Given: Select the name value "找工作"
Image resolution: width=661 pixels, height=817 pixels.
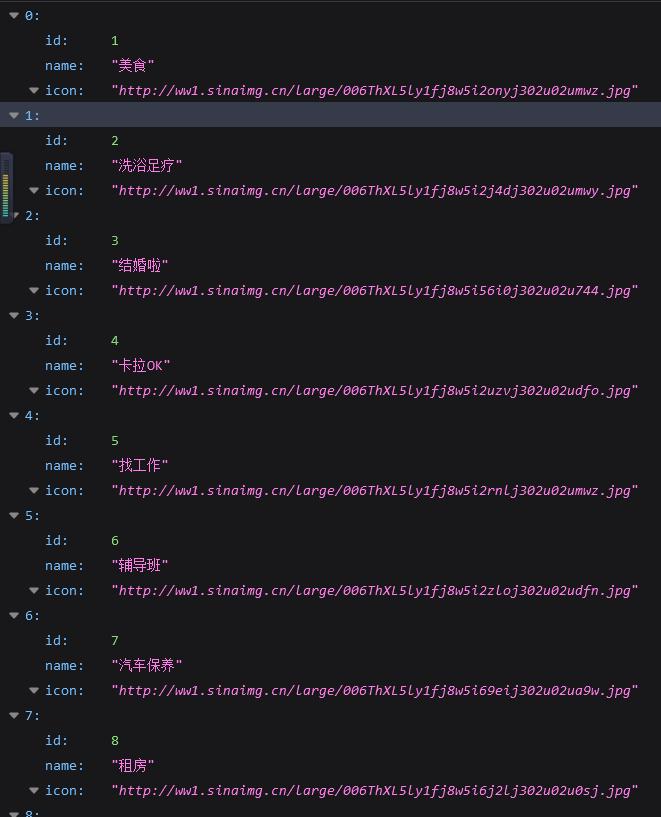Looking at the screenshot, I should coord(140,466).
